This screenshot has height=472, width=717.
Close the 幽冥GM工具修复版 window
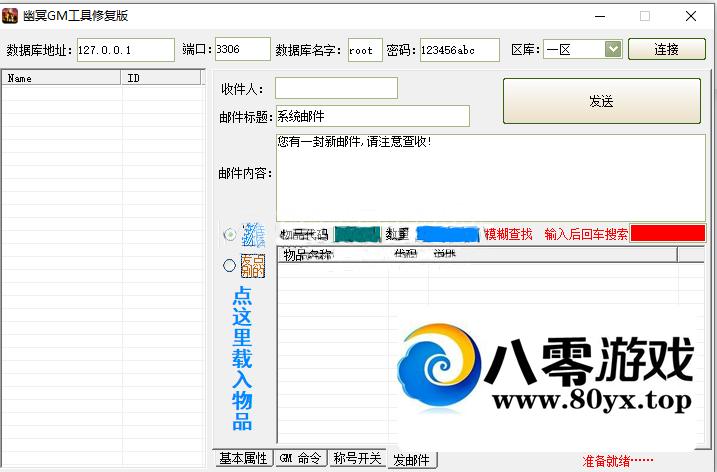690,16
